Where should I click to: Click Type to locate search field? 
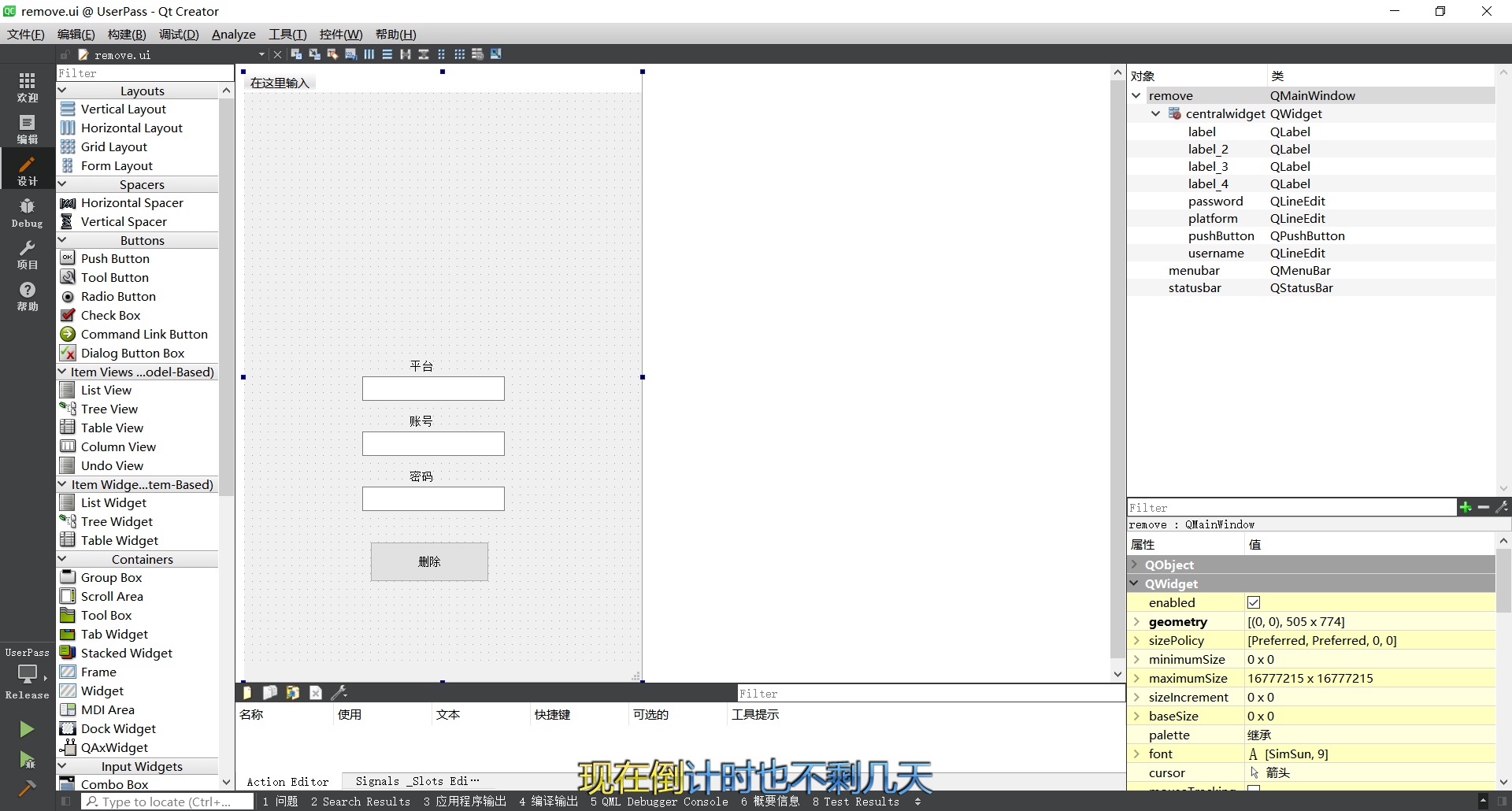[x=167, y=802]
